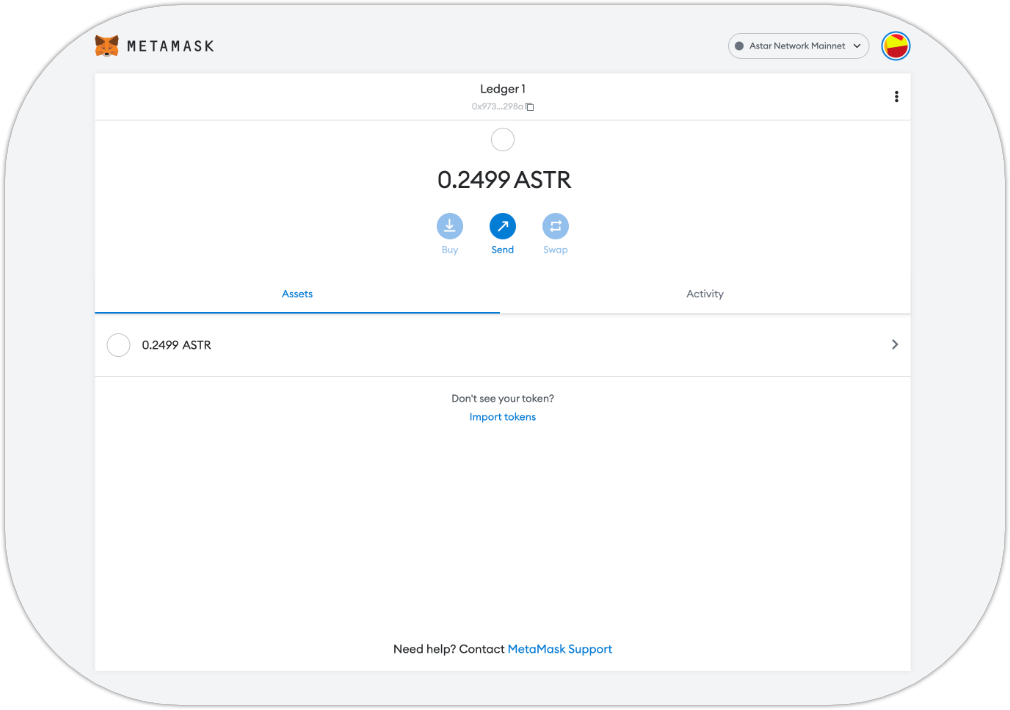The width and height of the screenshot is (1010, 710).
Task: Click the Buy download-arrow icon
Action: pyautogui.click(x=450, y=226)
